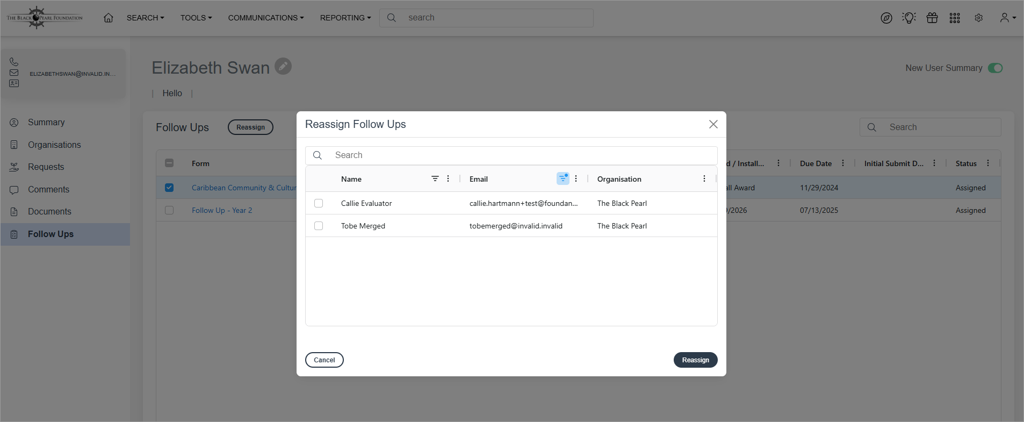Open the COMMUNICATIONS dropdown menu
The height and width of the screenshot is (422, 1024).
[x=265, y=18]
